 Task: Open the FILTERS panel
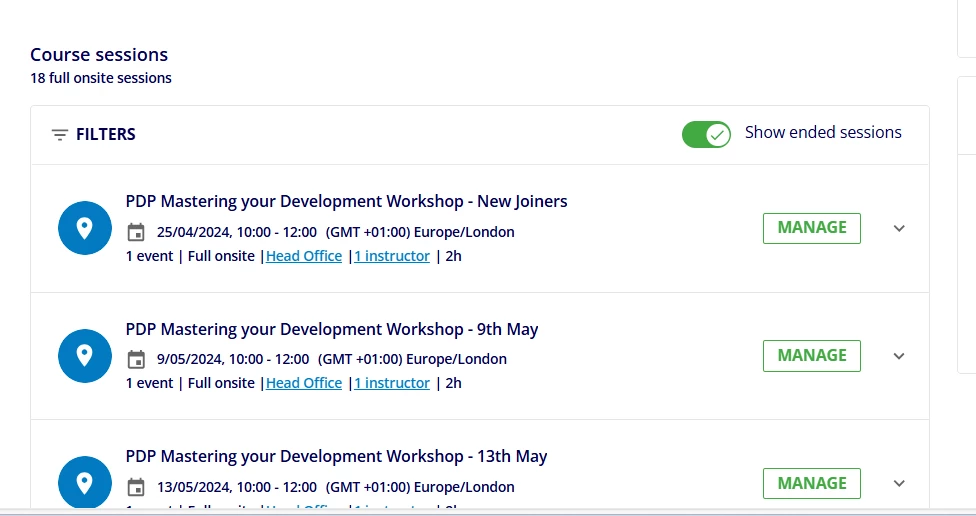[x=105, y=135]
